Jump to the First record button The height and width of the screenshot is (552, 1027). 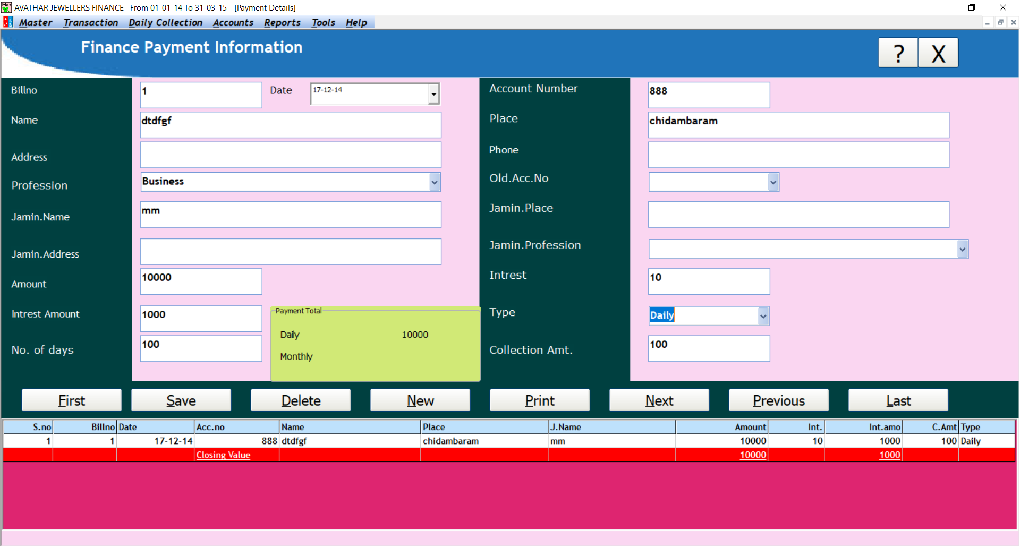[71, 401]
